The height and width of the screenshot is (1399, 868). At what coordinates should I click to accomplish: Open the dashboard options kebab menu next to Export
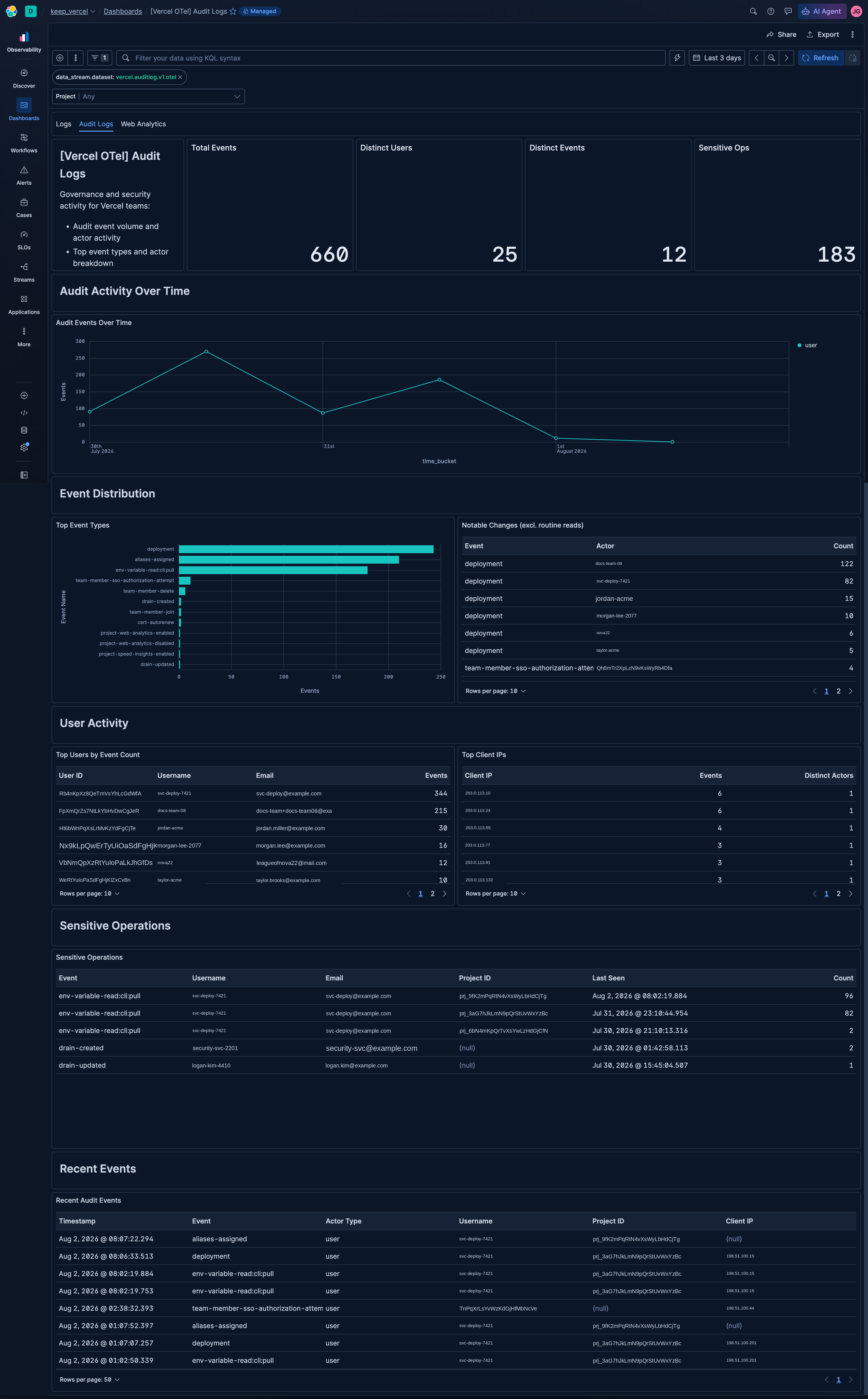click(853, 34)
